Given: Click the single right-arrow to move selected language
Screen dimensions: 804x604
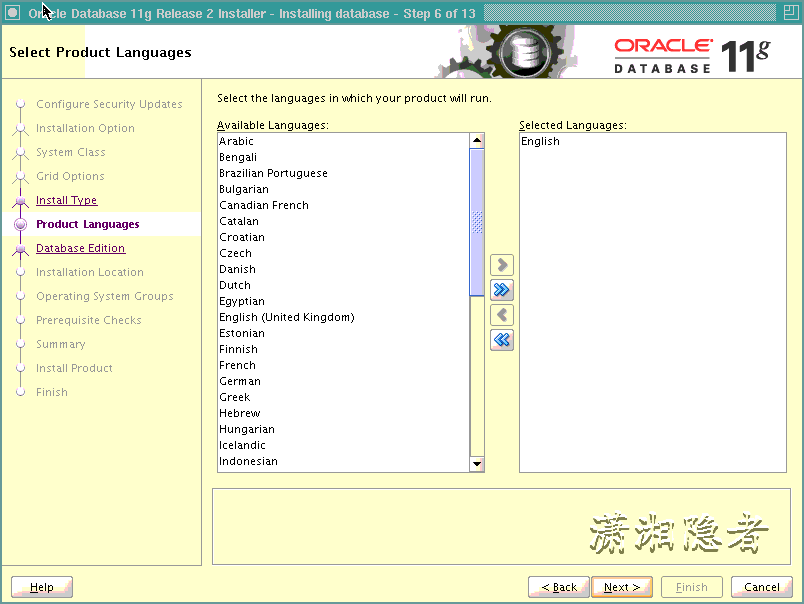Looking at the screenshot, I should tap(501, 264).
